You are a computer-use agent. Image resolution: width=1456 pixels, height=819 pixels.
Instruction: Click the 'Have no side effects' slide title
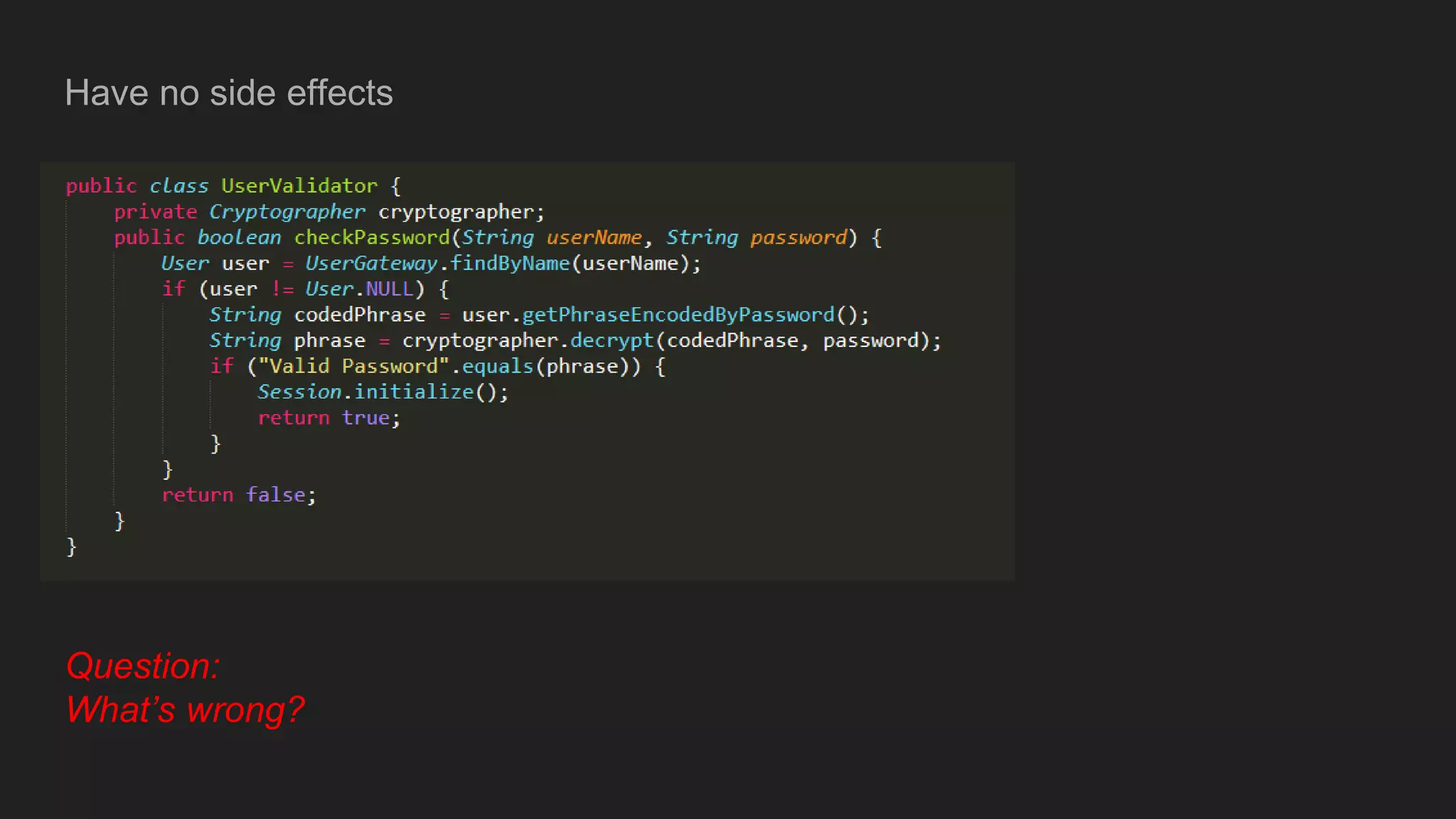pos(228,93)
